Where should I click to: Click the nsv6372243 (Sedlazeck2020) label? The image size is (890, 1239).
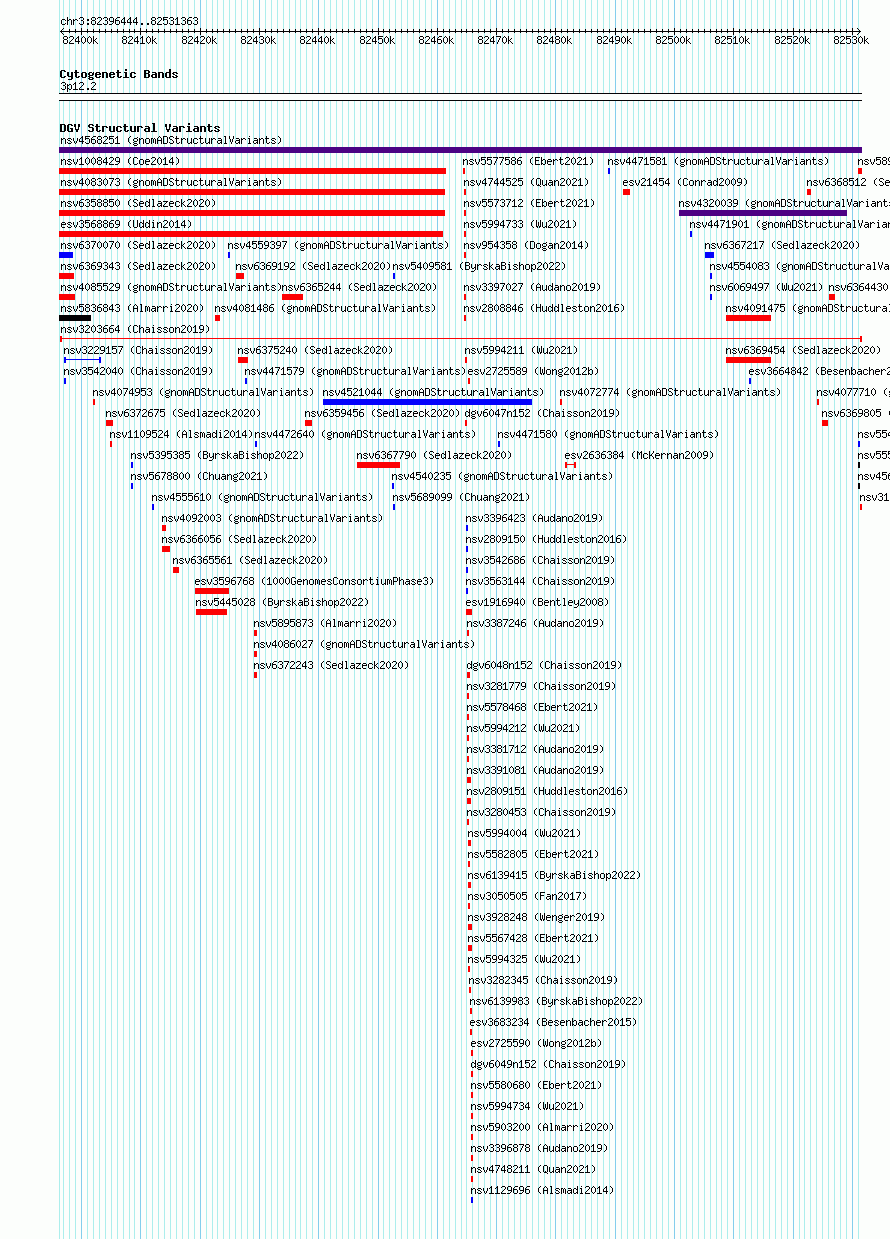click(x=331, y=665)
